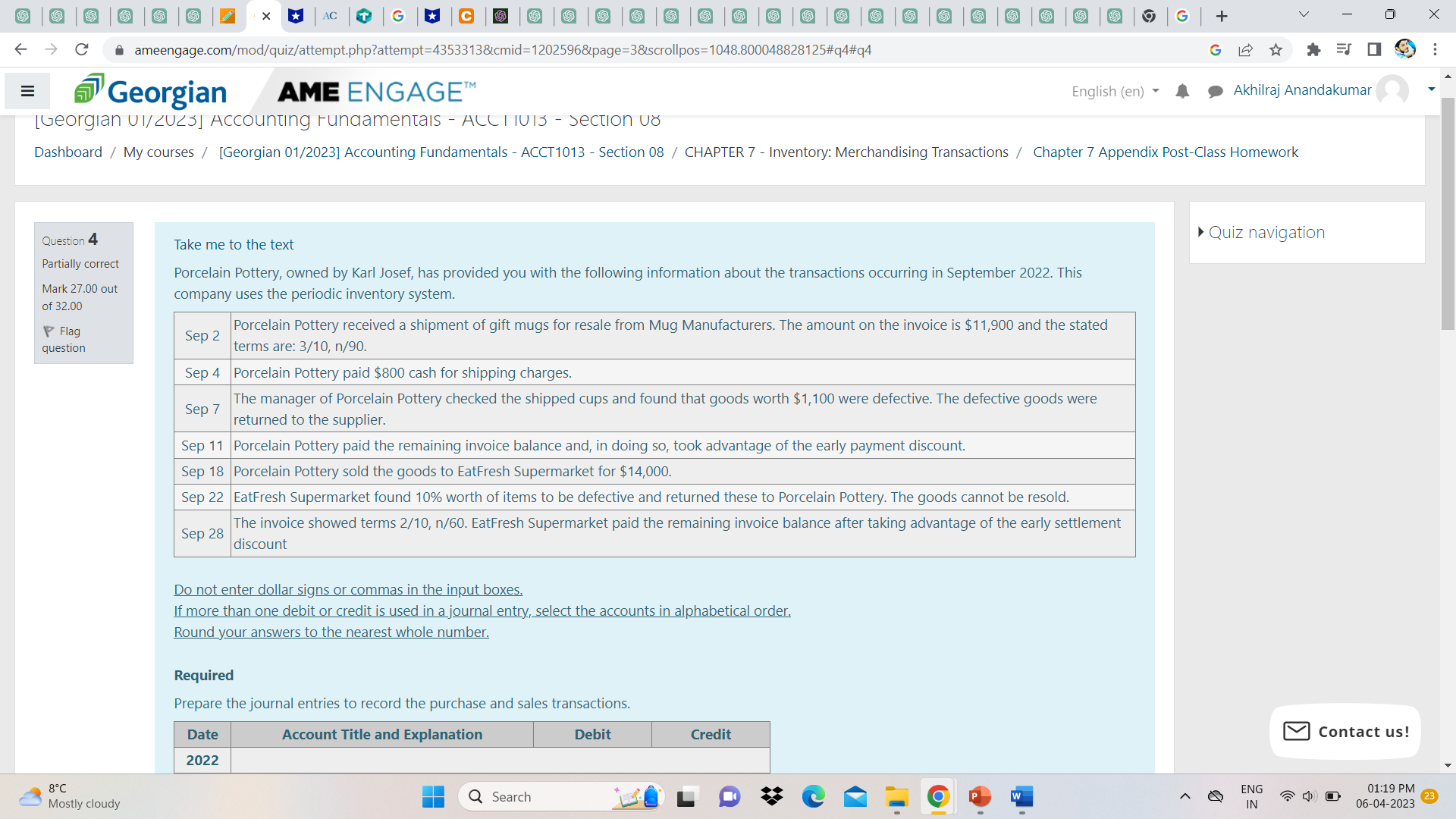The image size is (1456, 819).
Task: Bookmark page with star icon
Action: click(1276, 50)
